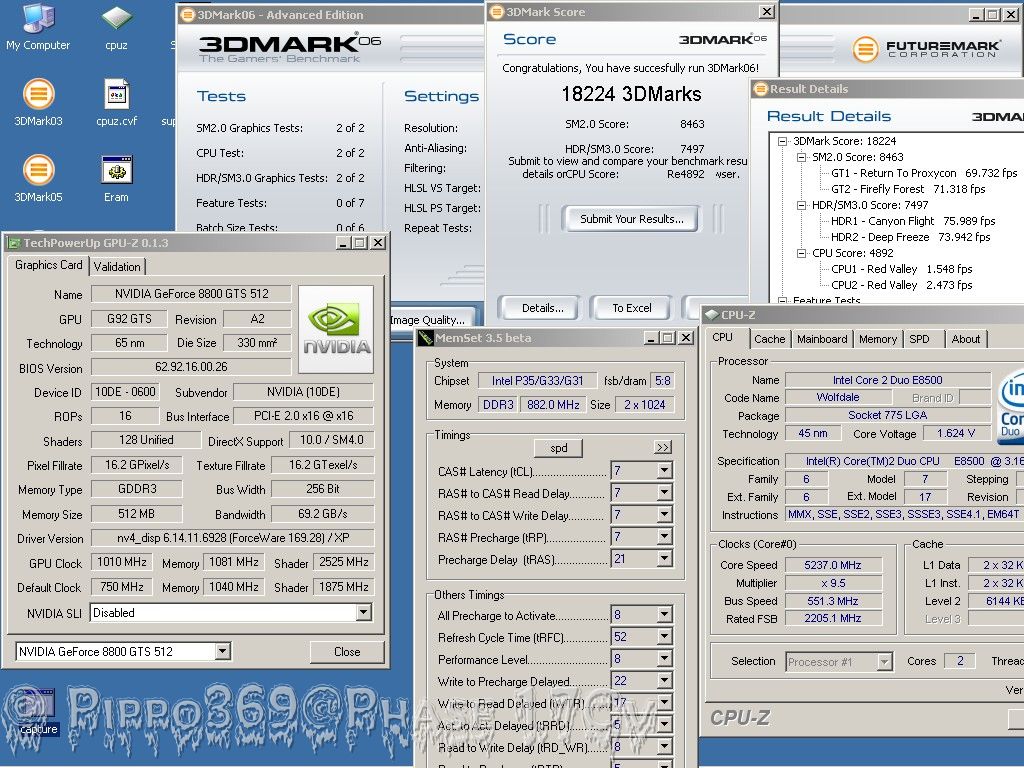
Task: Click the 3DMark Score window title icon
Action: coord(497,12)
